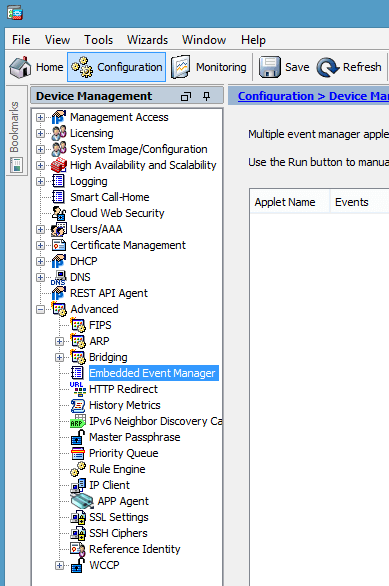Click the Management Access tree icon

59,117
